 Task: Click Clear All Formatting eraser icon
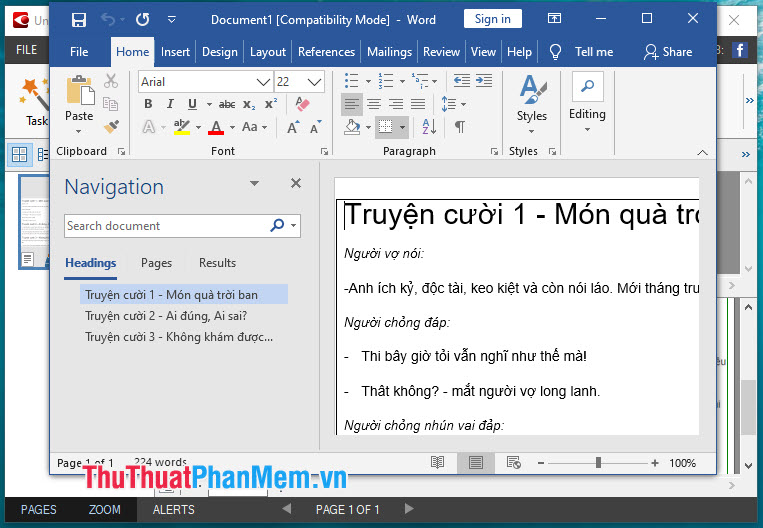point(302,104)
